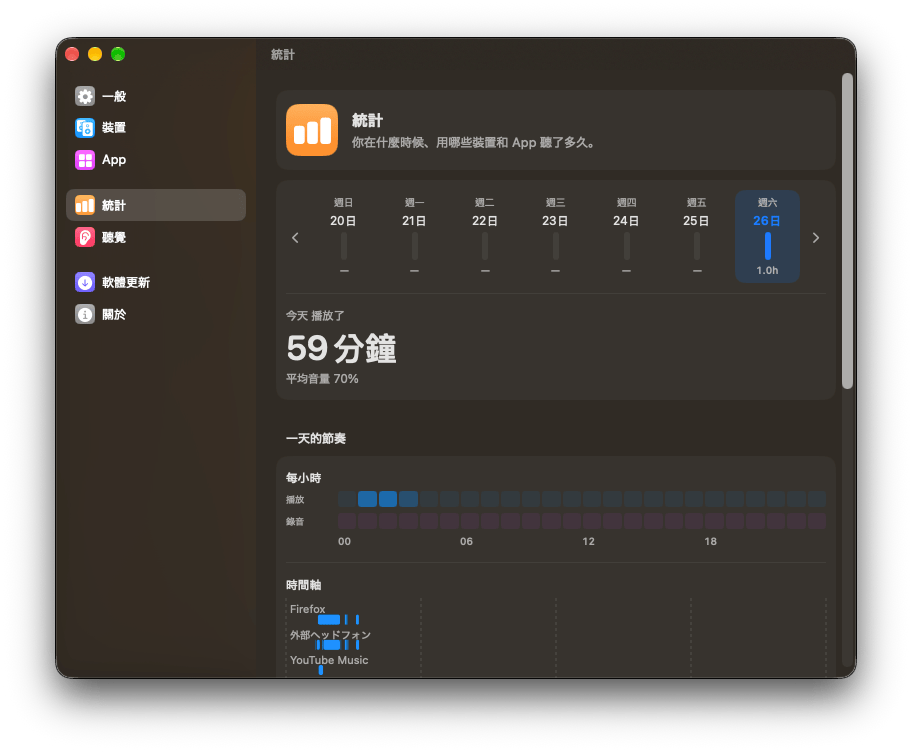Select 週五 25日 in the week strip
Image resolution: width=912 pixels, height=752 pixels.
click(x=696, y=236)
